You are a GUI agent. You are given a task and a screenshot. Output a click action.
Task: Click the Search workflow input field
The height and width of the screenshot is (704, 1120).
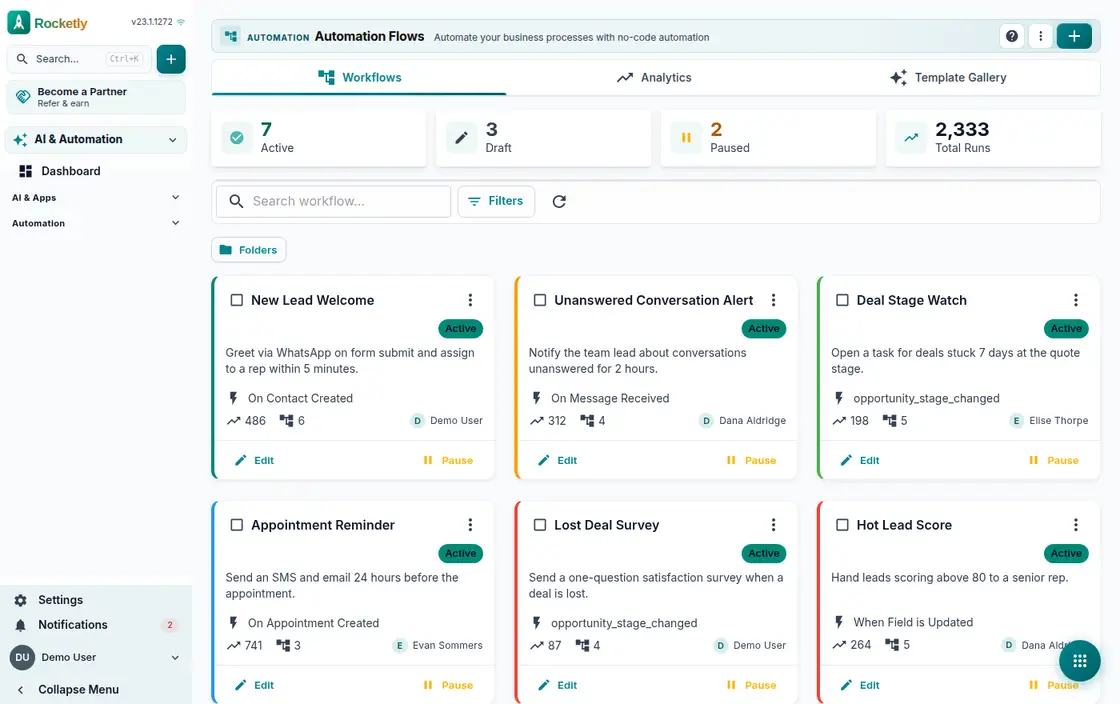pos(334,201)
